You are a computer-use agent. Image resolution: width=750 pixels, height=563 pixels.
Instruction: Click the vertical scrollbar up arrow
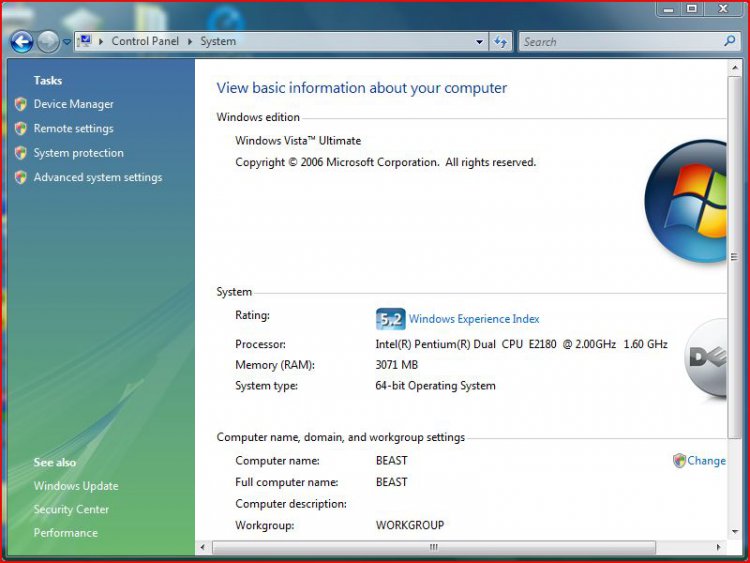tap(735, 68)
